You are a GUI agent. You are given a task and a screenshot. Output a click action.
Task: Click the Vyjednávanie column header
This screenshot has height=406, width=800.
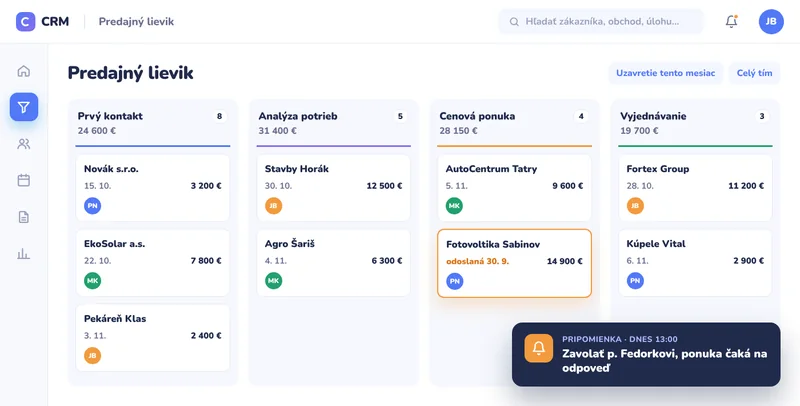point(653,116)
